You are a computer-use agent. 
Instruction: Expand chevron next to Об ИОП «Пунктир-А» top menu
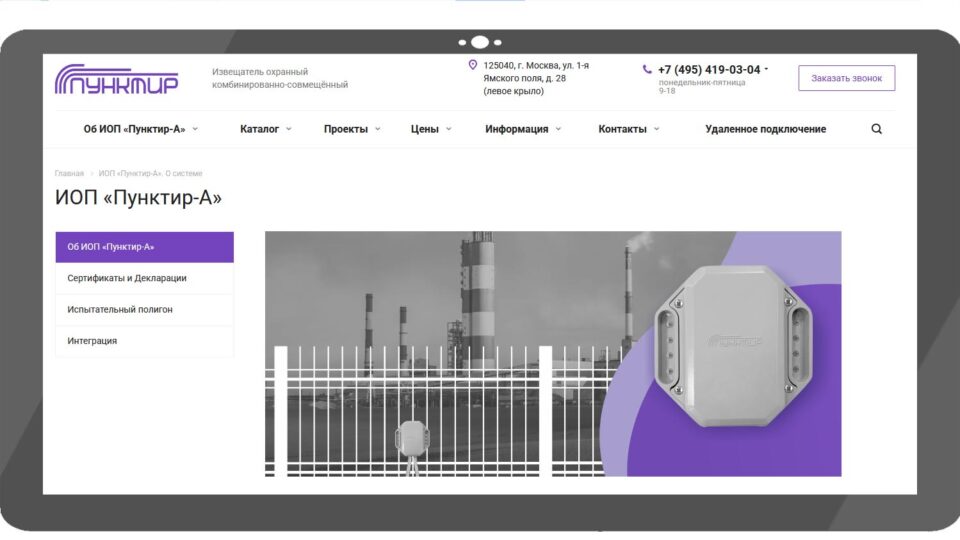tap(195, 129)
